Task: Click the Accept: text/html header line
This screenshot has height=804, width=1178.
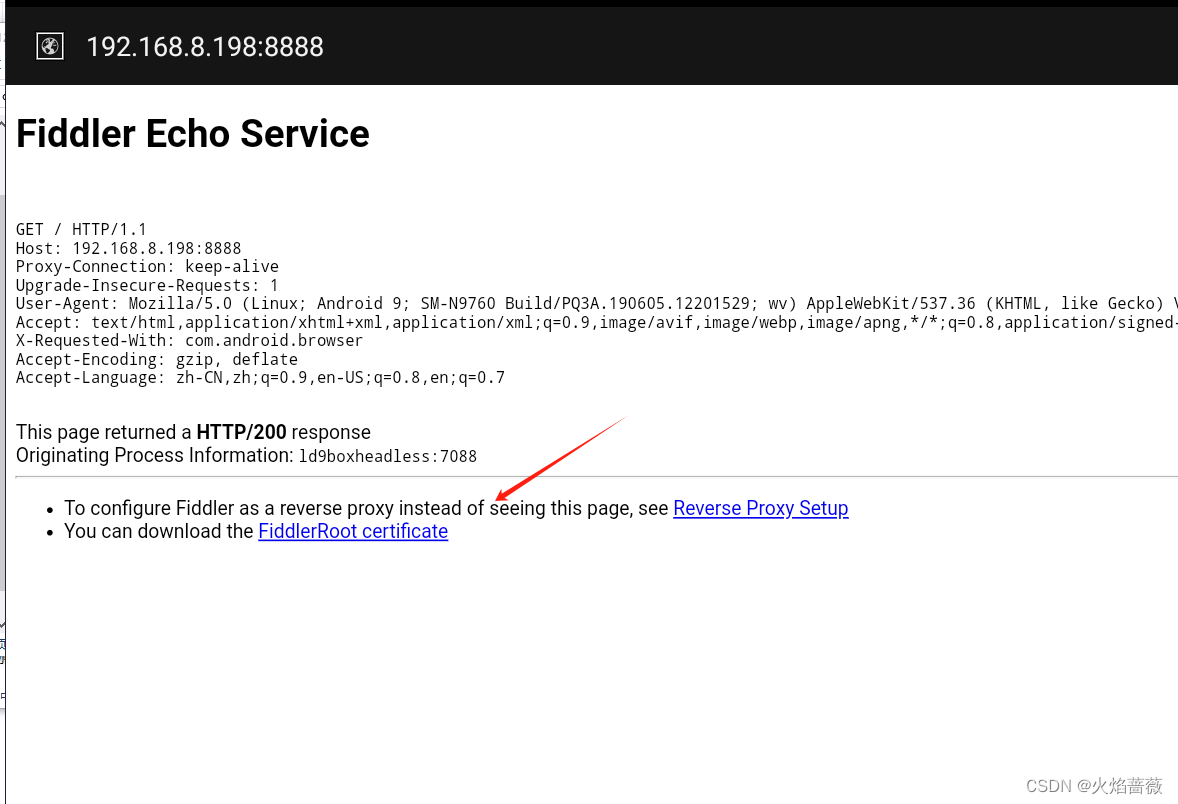Action: coord(597,322)
